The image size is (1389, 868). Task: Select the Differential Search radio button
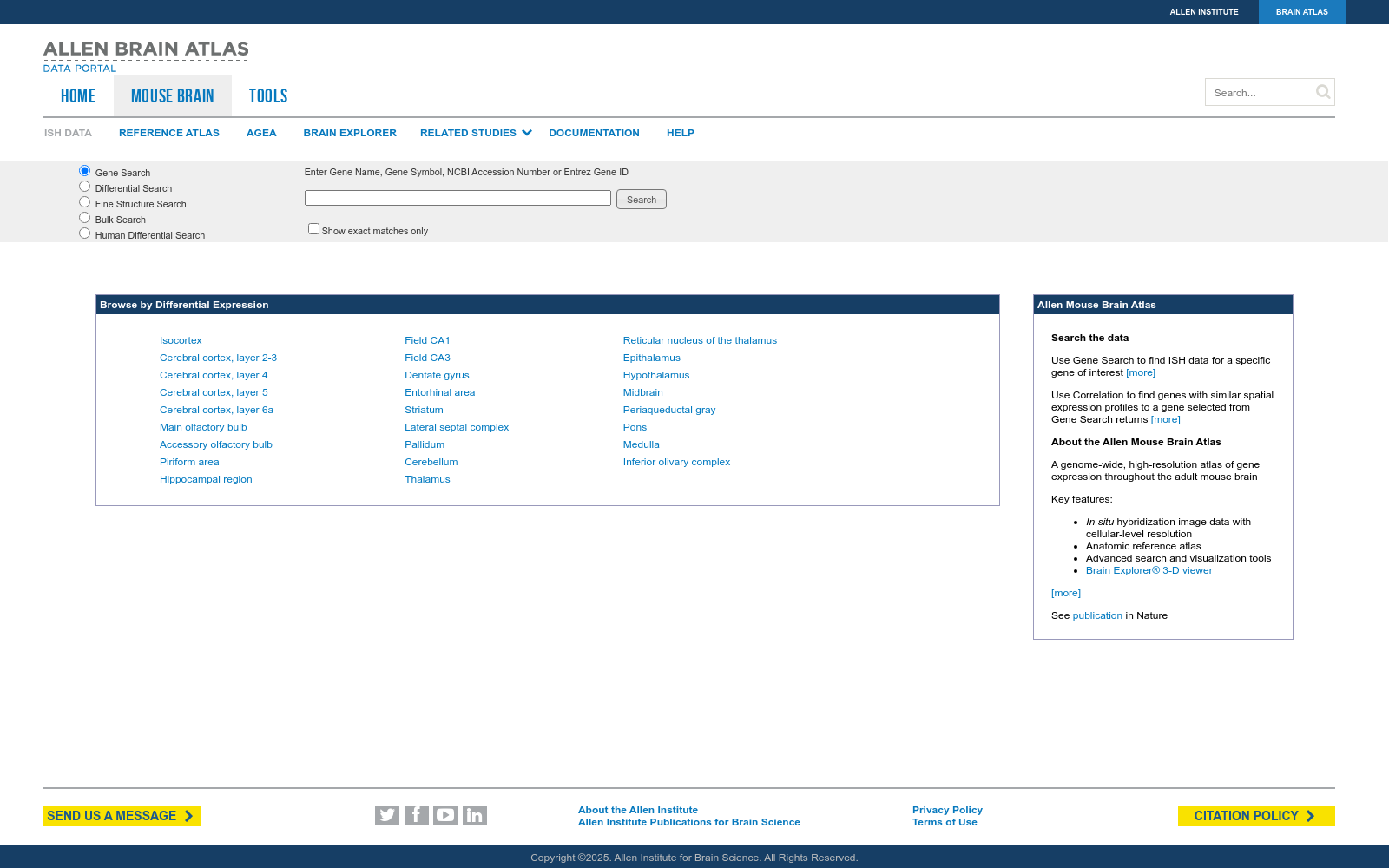point(84,187)
